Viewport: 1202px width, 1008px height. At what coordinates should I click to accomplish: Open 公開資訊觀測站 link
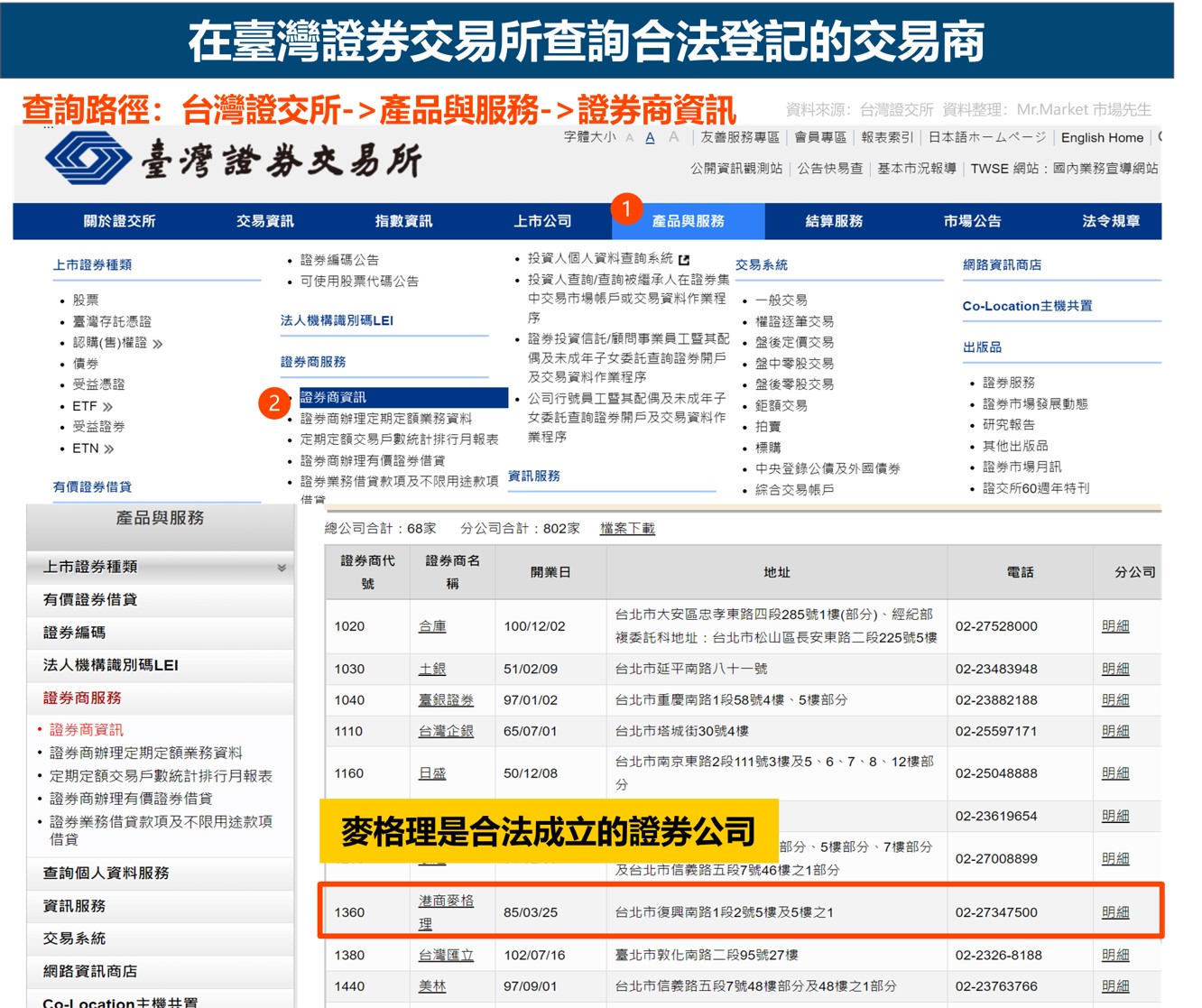[736, 169]
